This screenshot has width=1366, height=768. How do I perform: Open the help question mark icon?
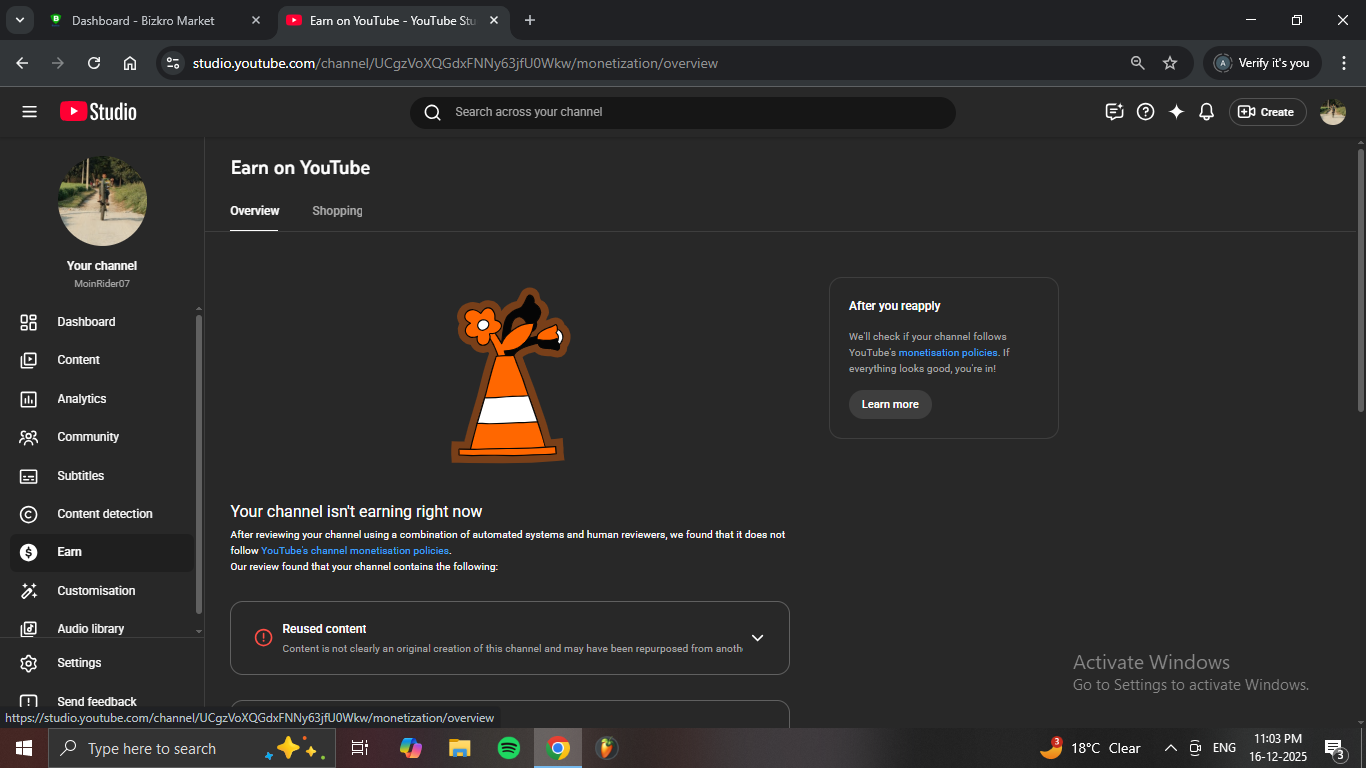point(1146,112)
